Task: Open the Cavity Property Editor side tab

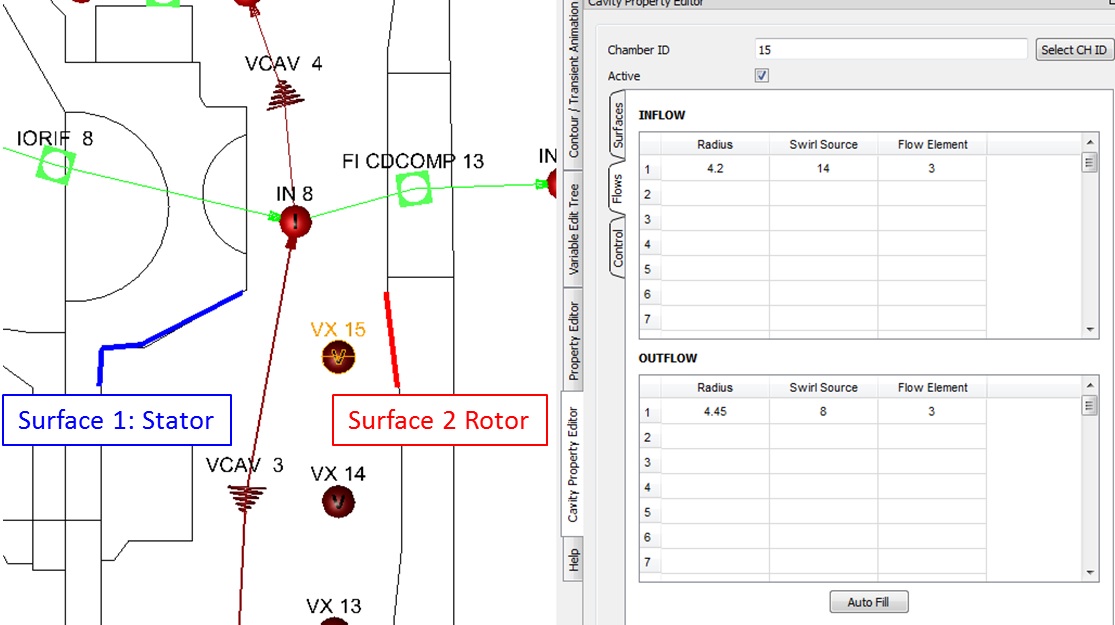Action: (x=572, y=464)
